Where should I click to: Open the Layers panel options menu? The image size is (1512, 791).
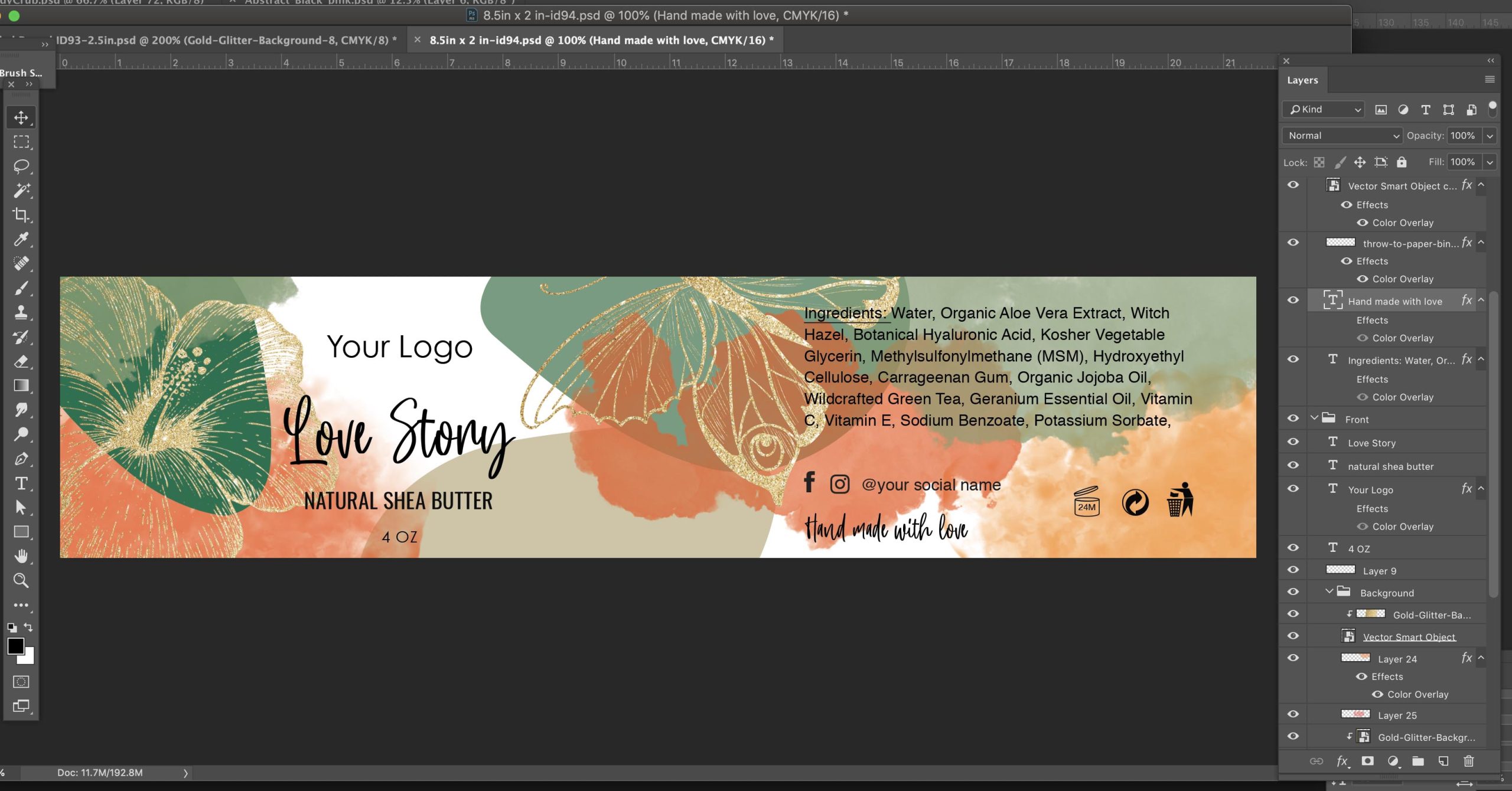point(1490,79)
